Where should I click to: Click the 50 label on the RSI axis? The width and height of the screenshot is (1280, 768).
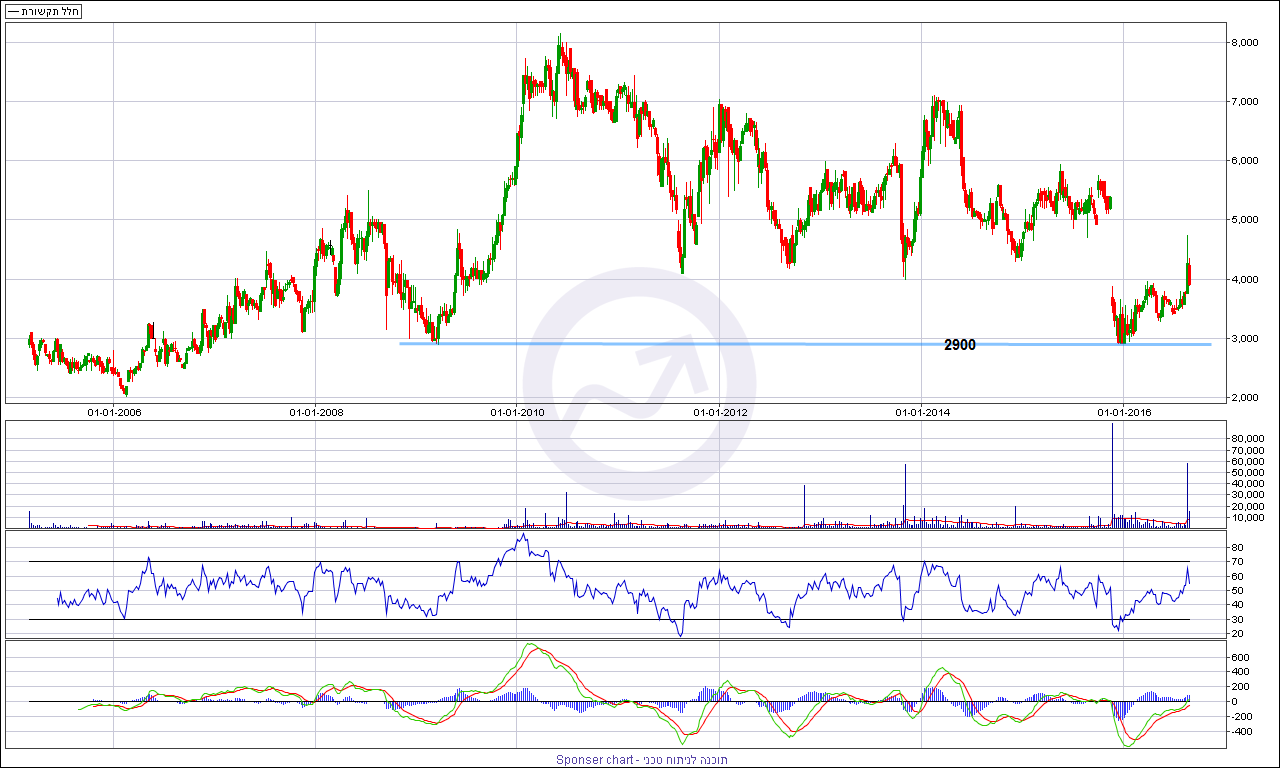1237,591
